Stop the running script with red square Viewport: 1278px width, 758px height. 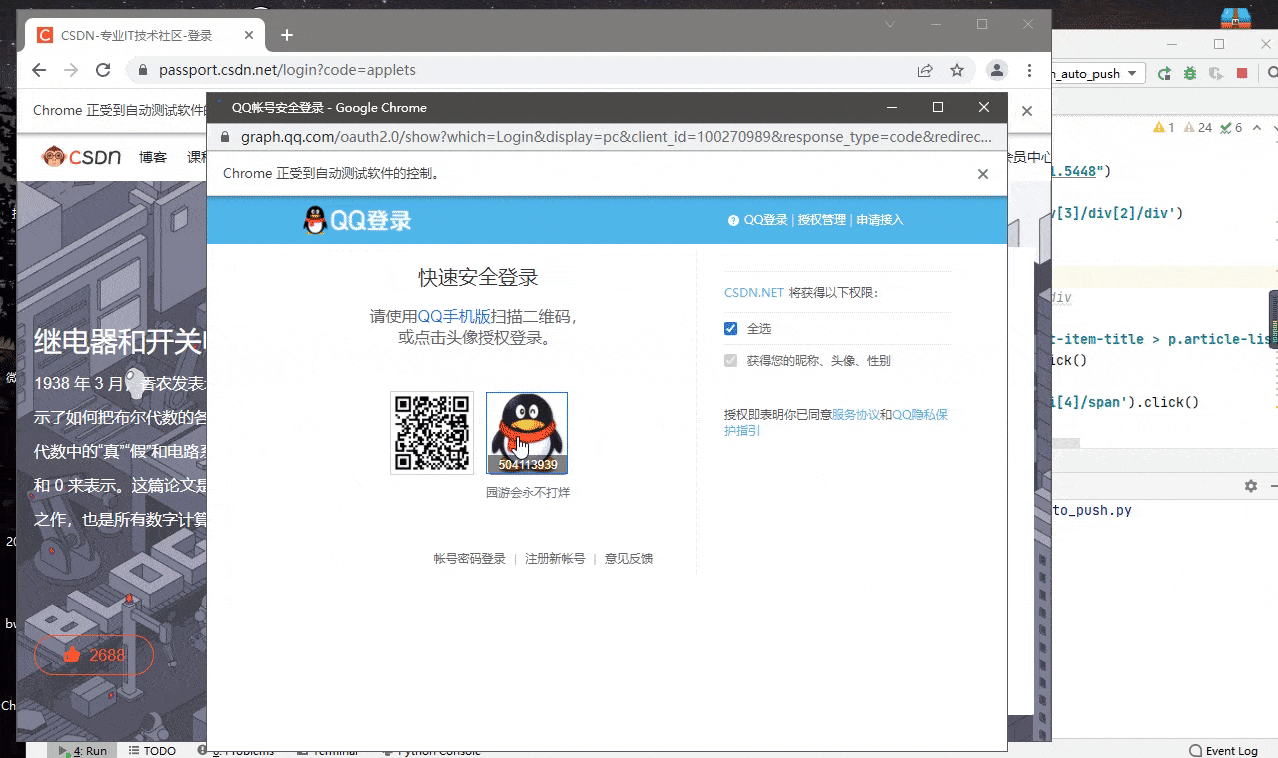pos(1242,73)
